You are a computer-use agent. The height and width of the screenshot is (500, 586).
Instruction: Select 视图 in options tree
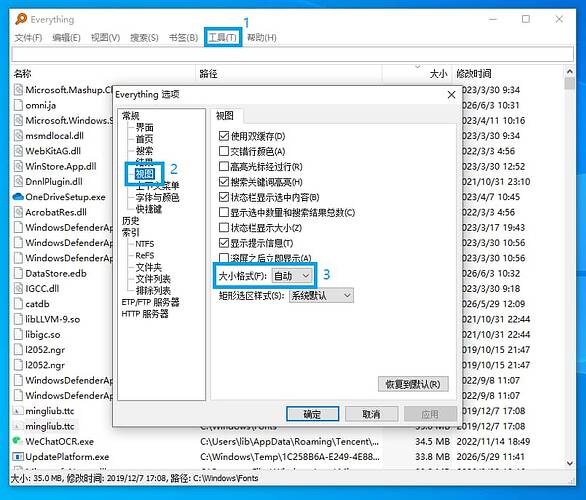(x=144, y=174)
